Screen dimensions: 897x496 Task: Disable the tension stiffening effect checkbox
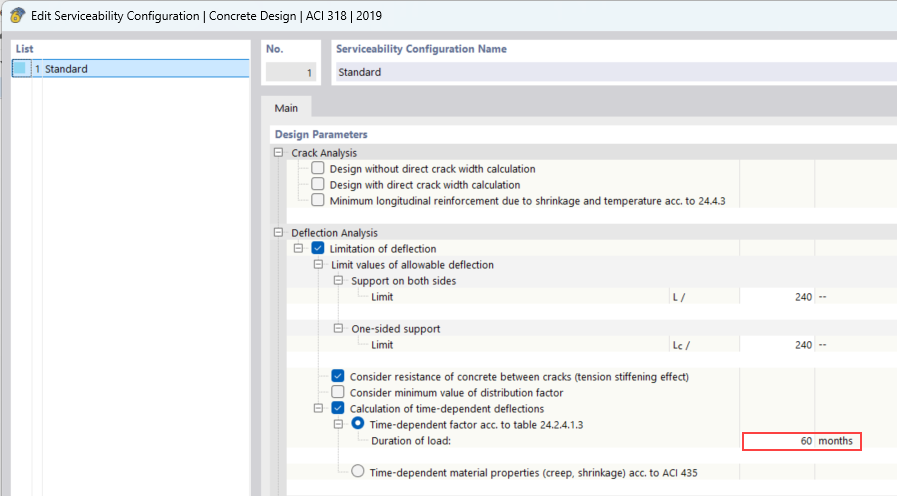[x=338, y=377]
